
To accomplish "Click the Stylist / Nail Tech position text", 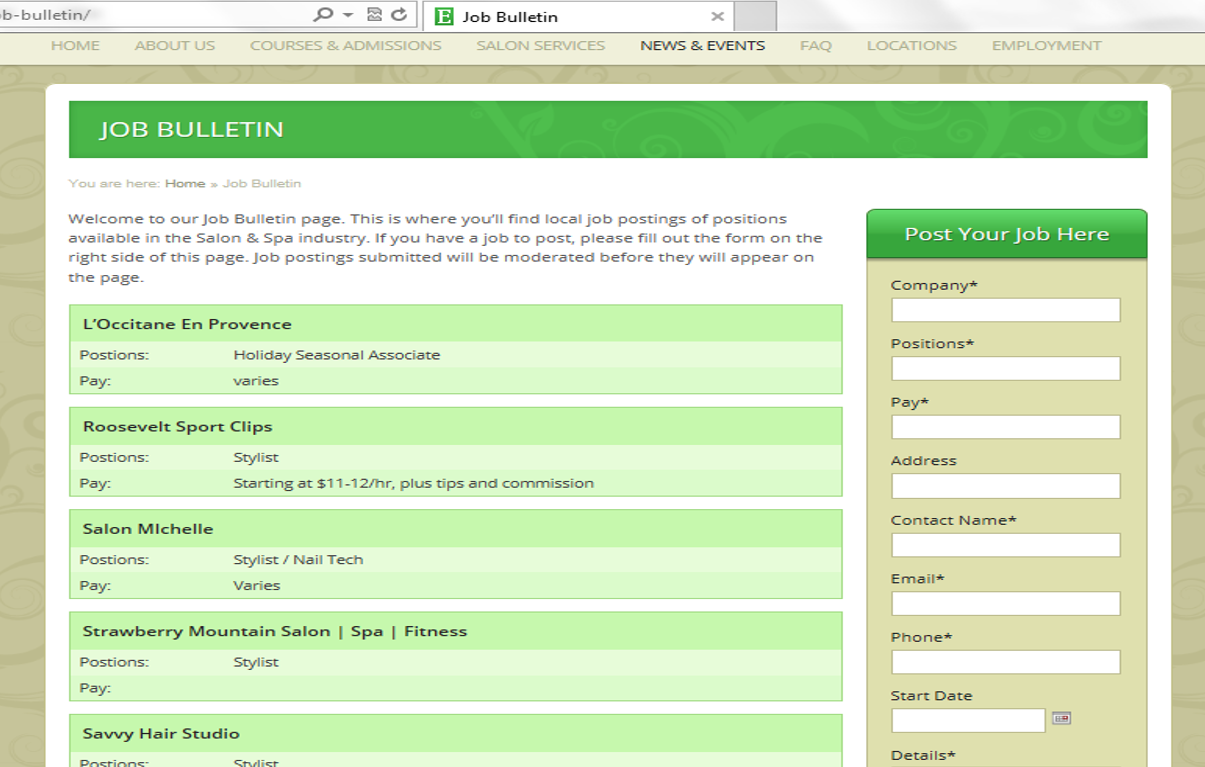I will [x=298, y=560].
